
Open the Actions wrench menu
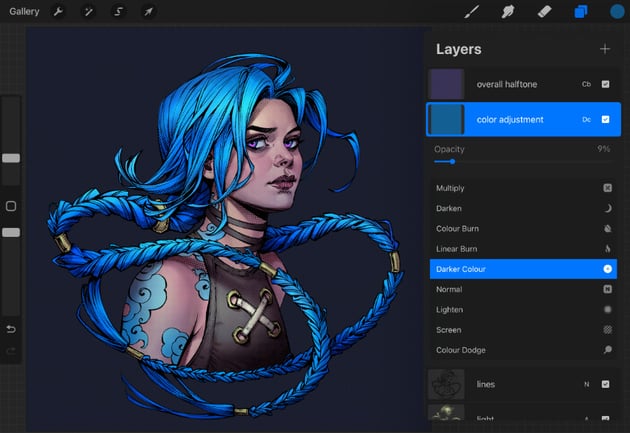point(58,11)
